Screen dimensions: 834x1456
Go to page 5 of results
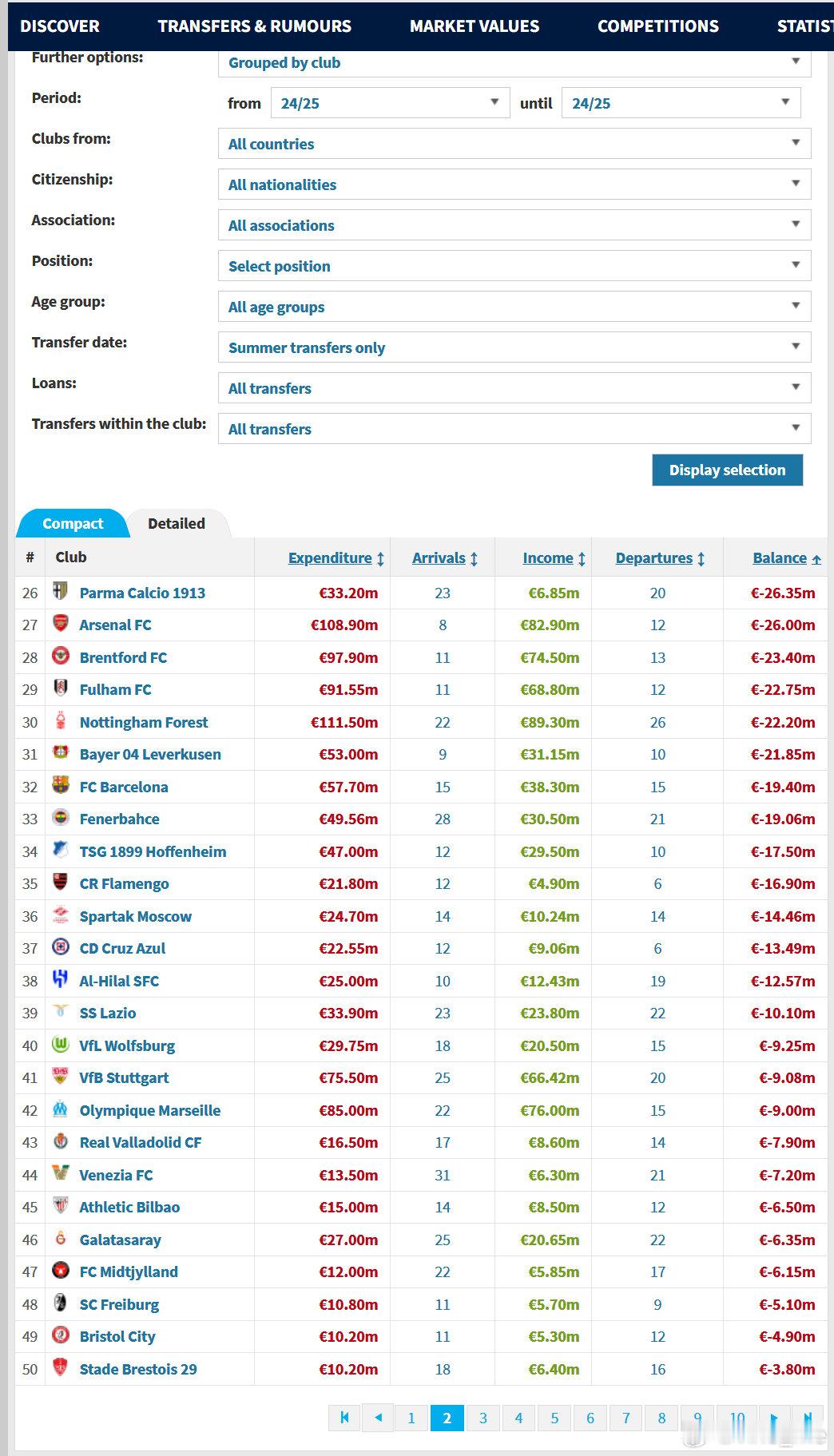point(554,1418)
